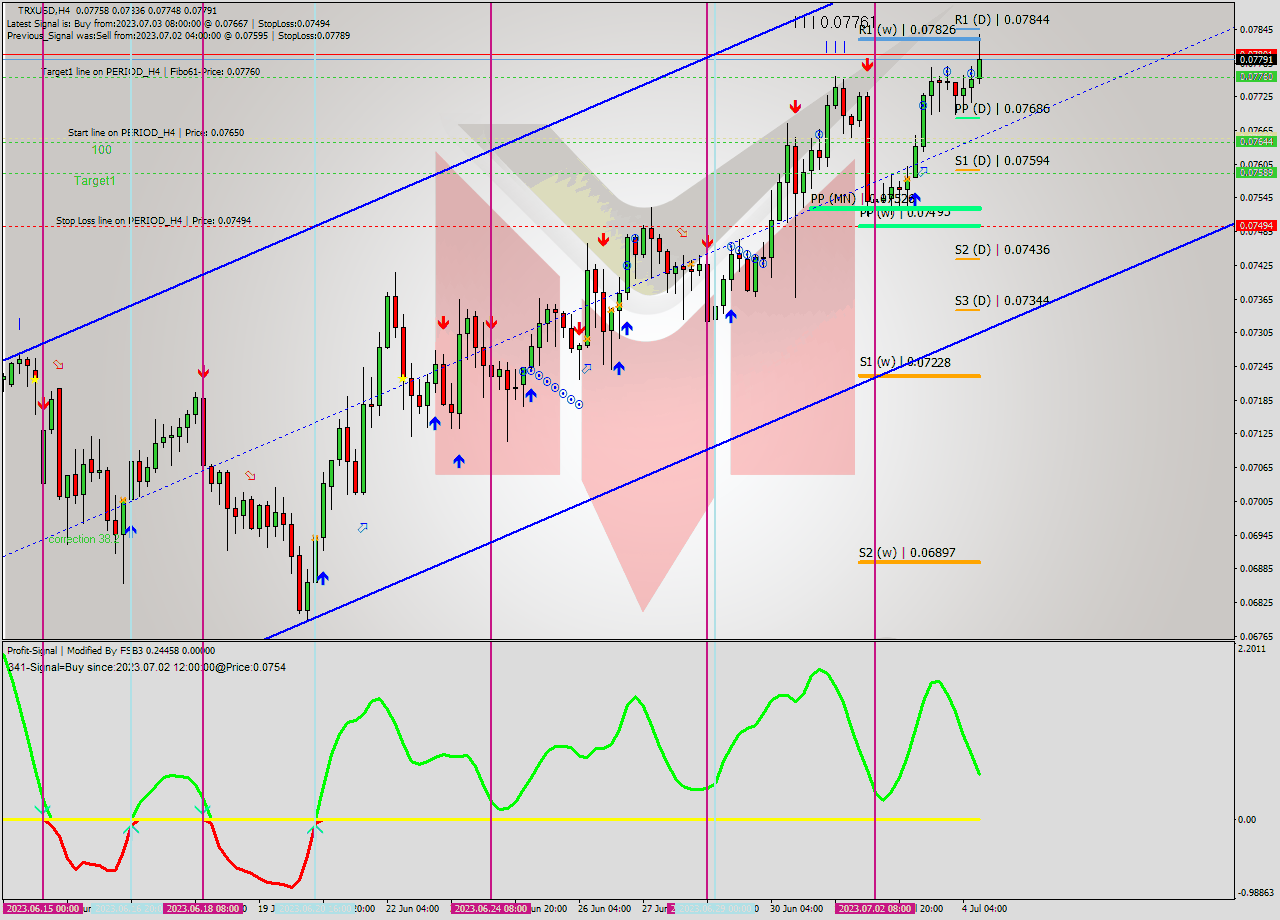This screenshot has width=1280, height=920.
Task: Select the 'S2 (w) | 0.06897' pivot label
Action: click(x=905, y=552)
